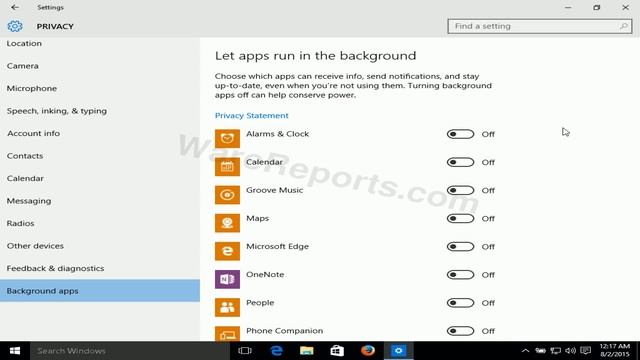The height and width of the screenshot is (360, 640).
Task: Enable Groove Music background switch
Action: click(x=460, y=190)
